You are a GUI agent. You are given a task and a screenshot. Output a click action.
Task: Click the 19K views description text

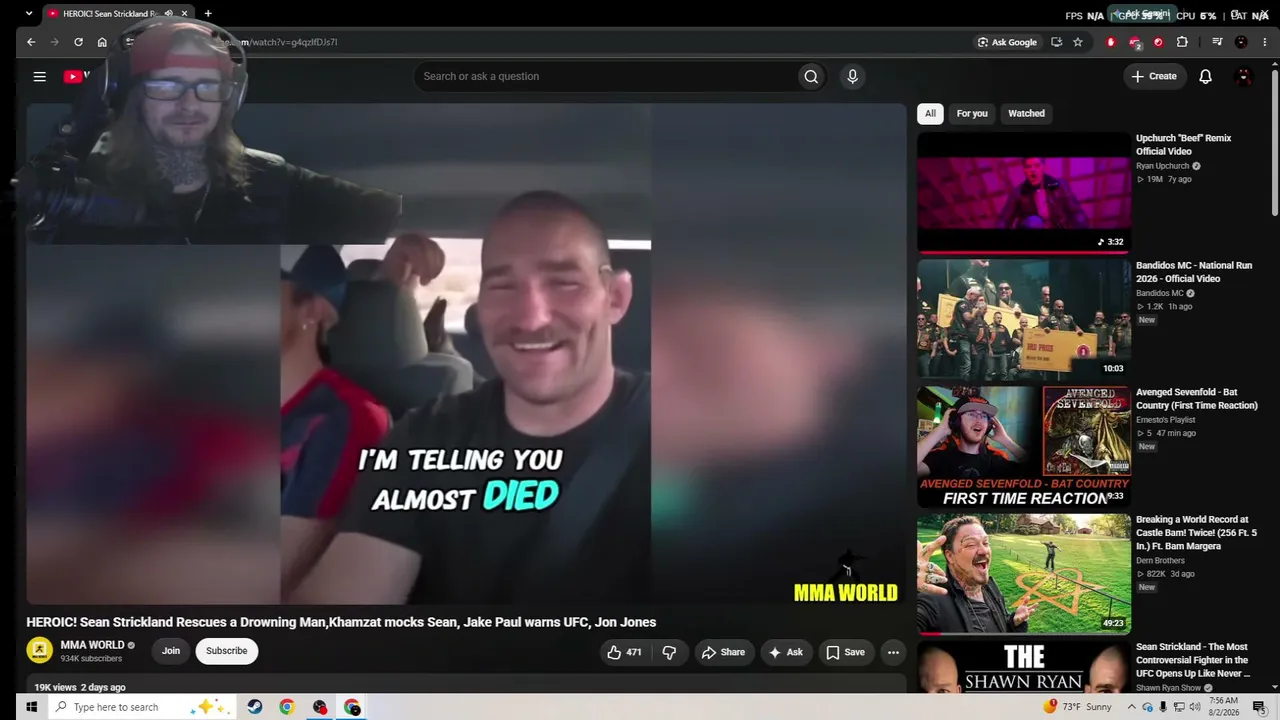(80, 687)
